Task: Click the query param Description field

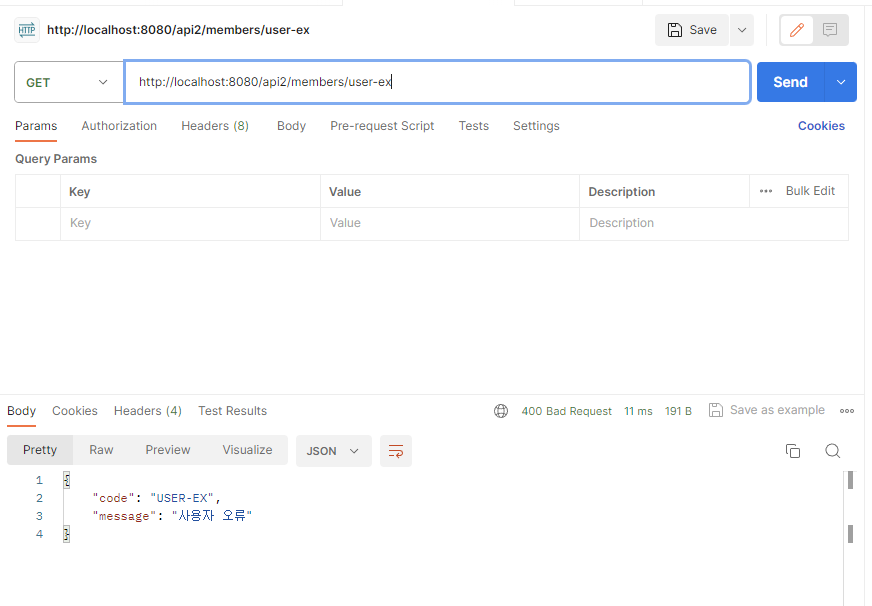Action: (x=714, y=223)
